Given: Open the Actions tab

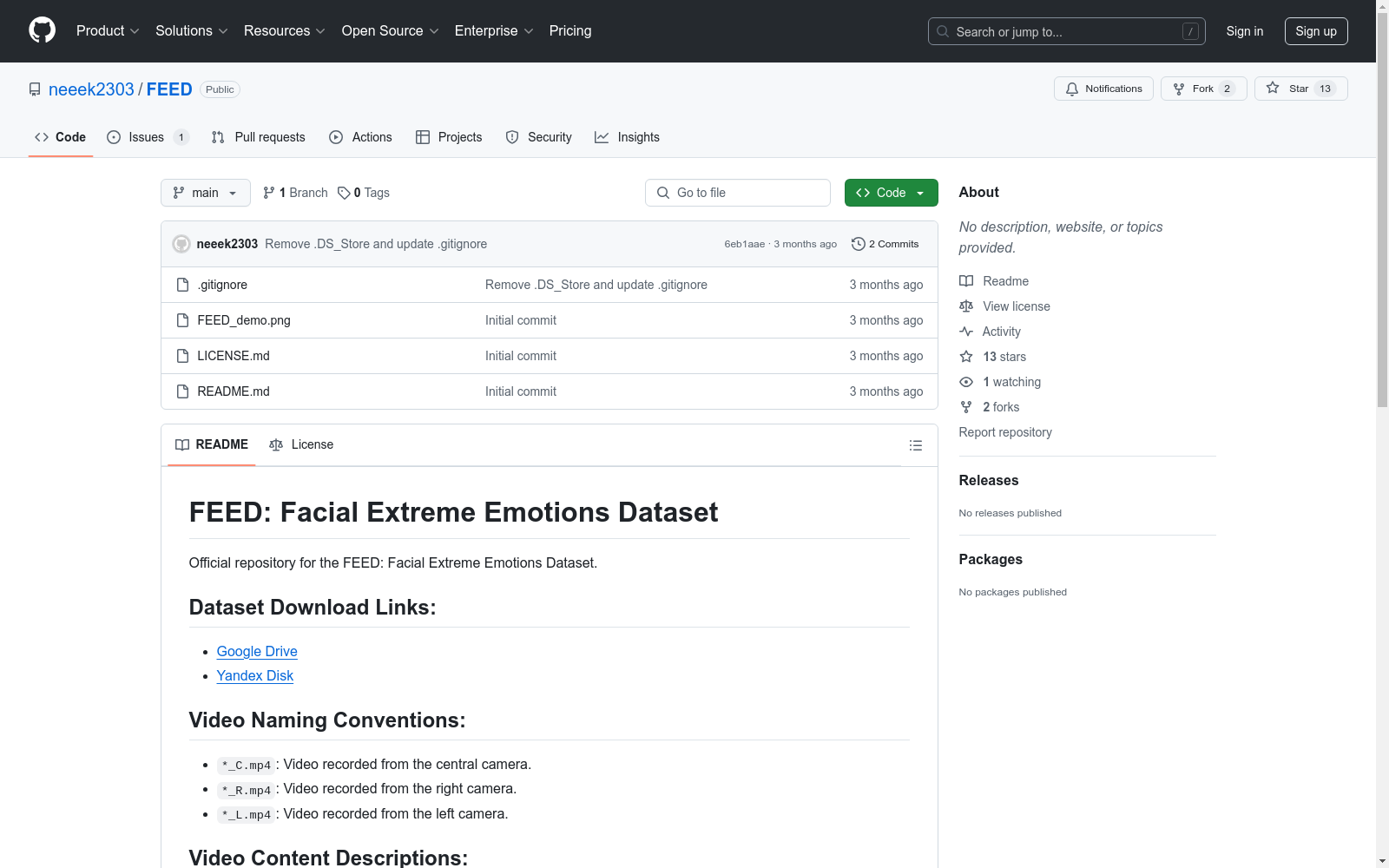Looking at the screenshot, I should click(361, 137).
